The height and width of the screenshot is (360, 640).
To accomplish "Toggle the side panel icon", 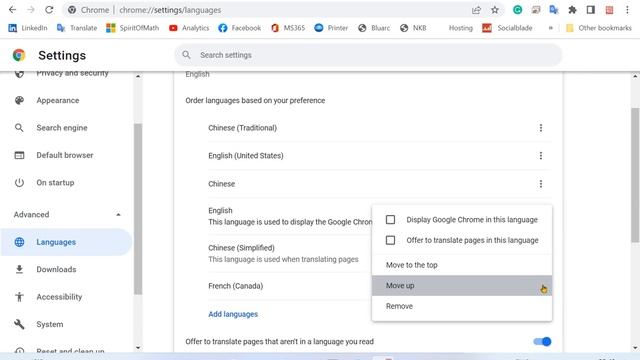I will pyautogui.click(x=591, y=10).
